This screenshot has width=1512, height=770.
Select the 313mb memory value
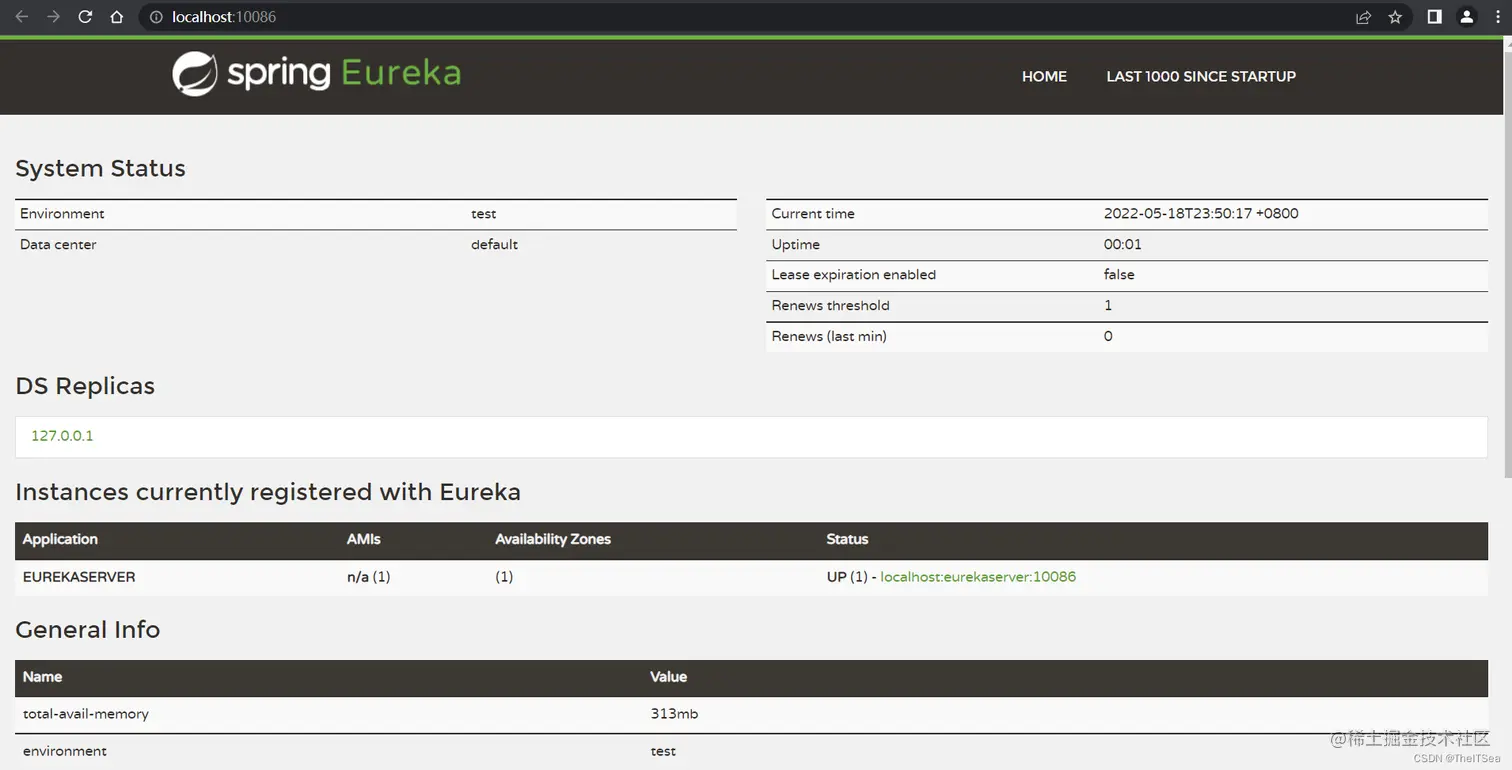[674, 714]
